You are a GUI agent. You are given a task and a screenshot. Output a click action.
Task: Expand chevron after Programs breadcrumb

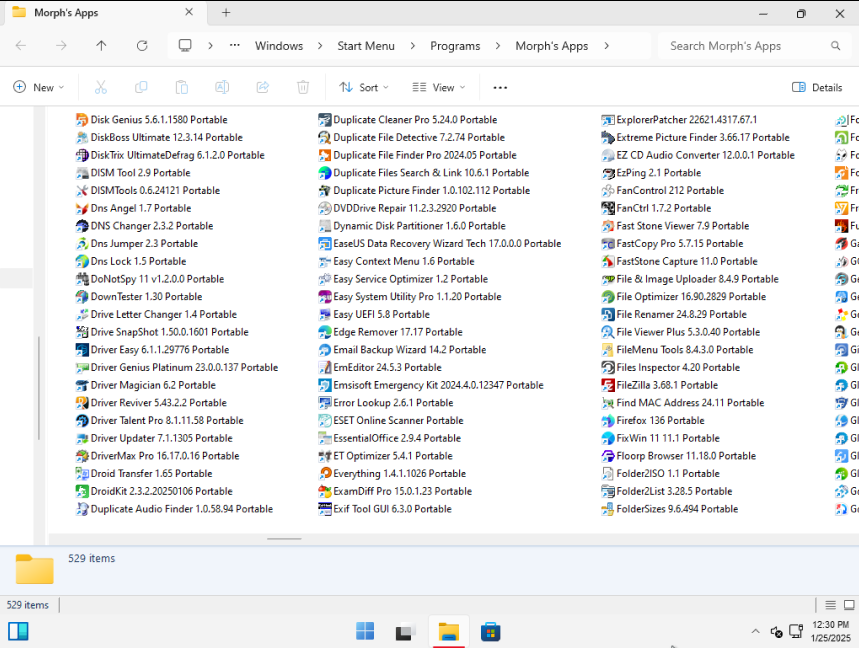click(497, 46)
